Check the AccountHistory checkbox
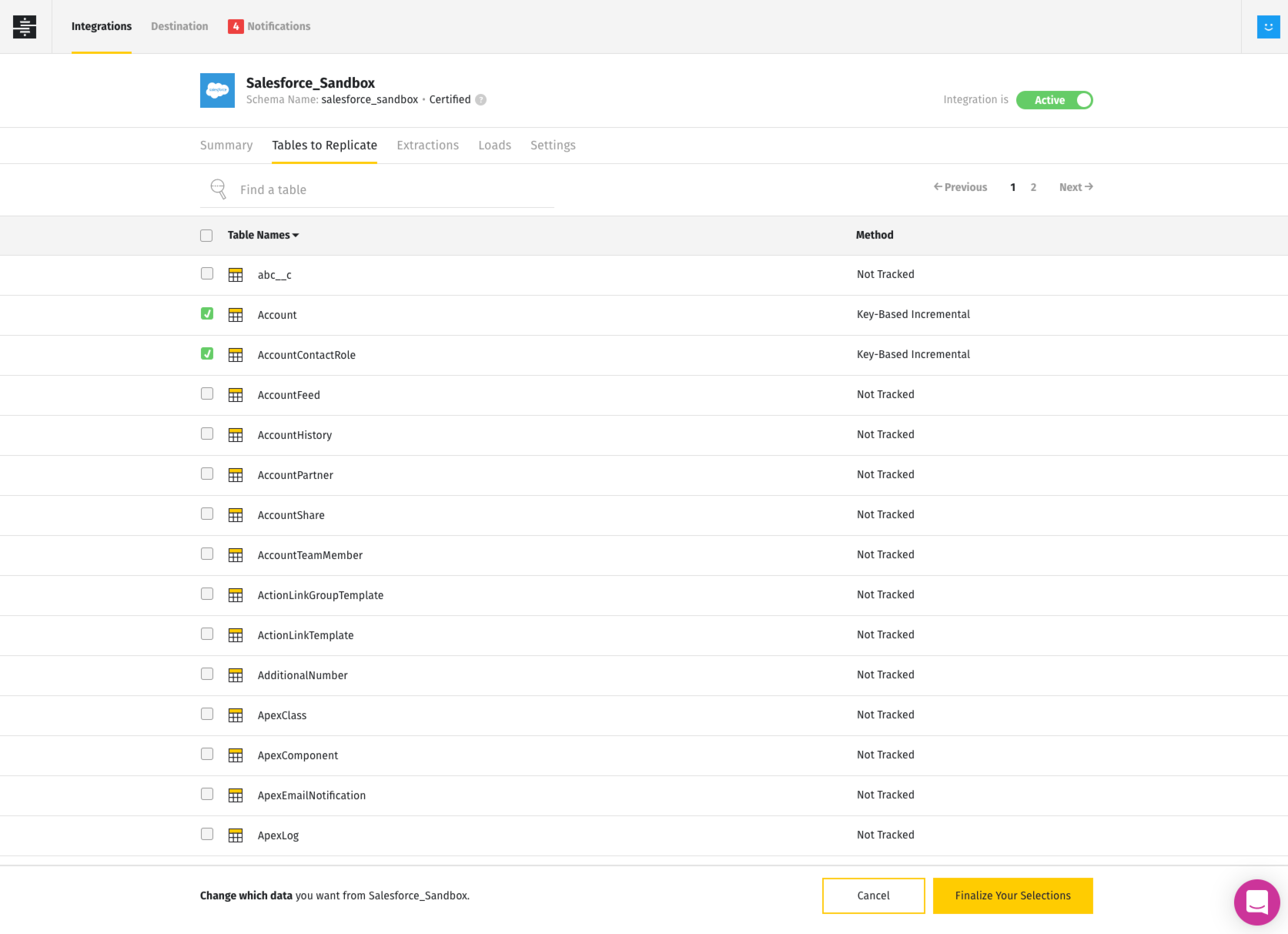This screenshot has width=1288, height=934. point(207,434)
